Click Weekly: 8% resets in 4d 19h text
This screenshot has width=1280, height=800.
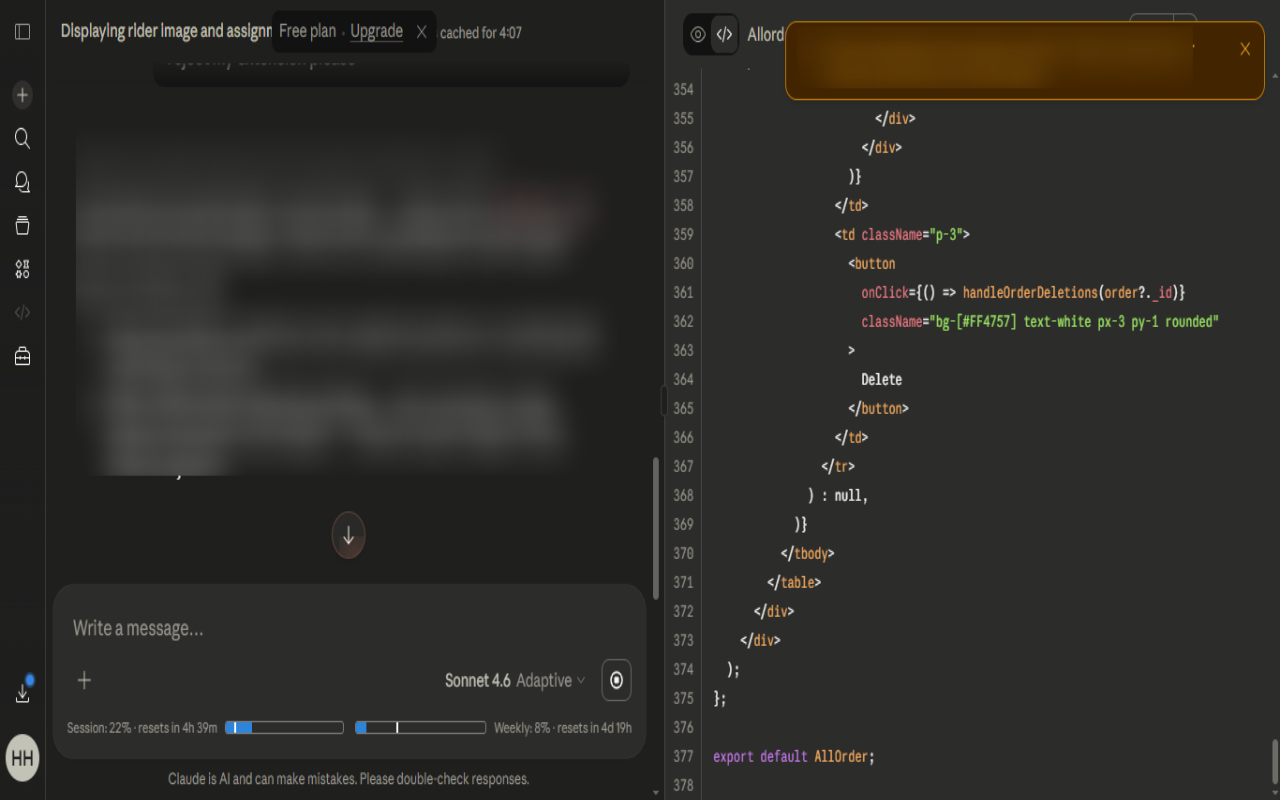(563, 728)
